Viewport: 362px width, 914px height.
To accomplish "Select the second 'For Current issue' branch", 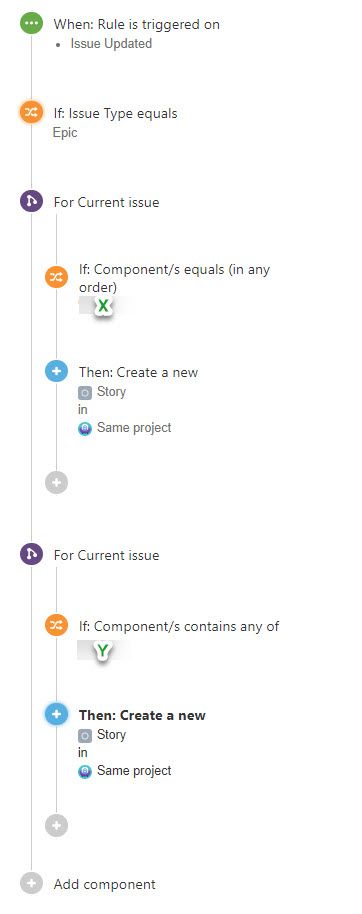I will (x=106, y=555).
